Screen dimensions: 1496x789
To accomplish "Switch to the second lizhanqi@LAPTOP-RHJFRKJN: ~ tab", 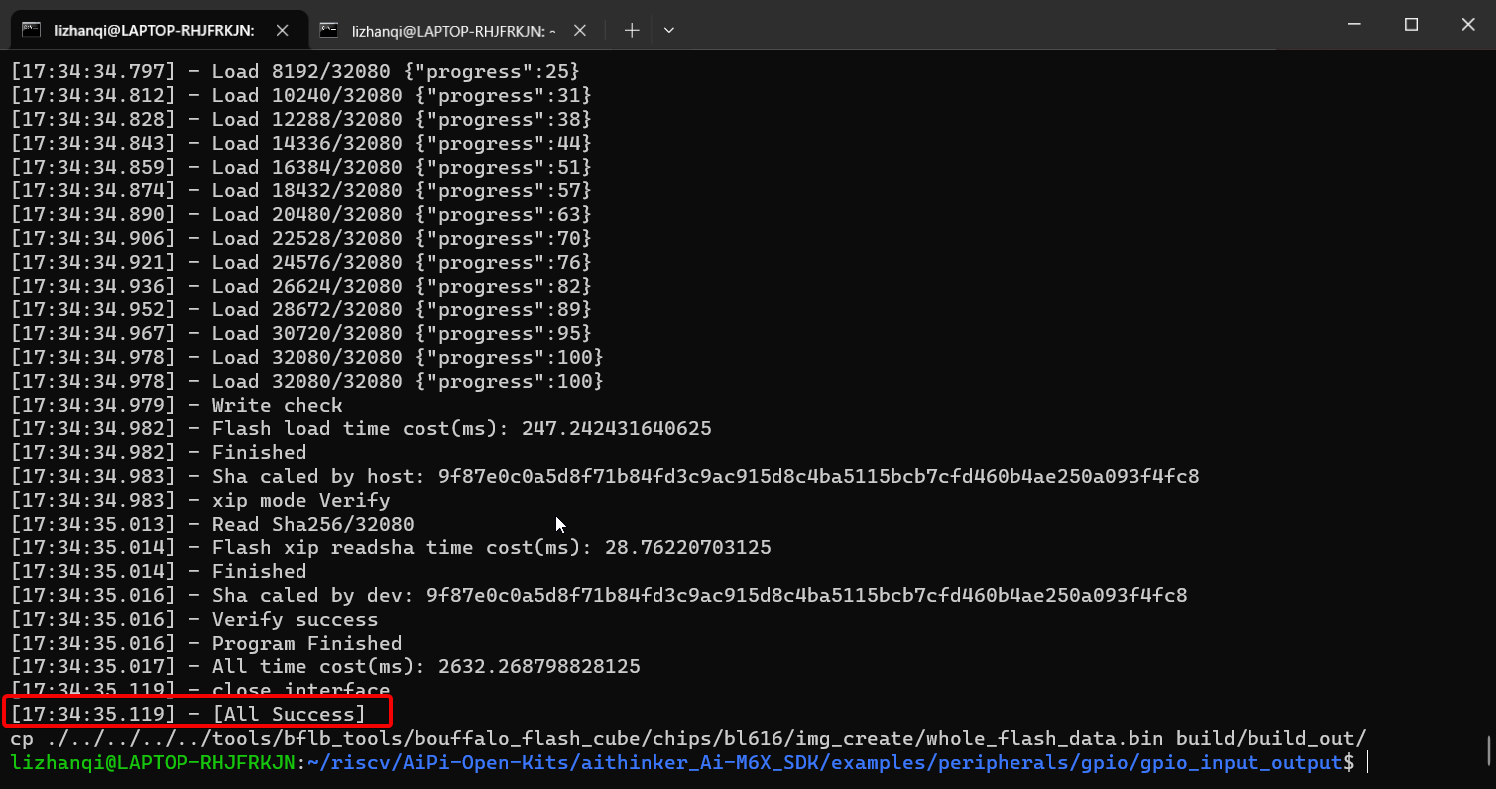I will [453, 30].
